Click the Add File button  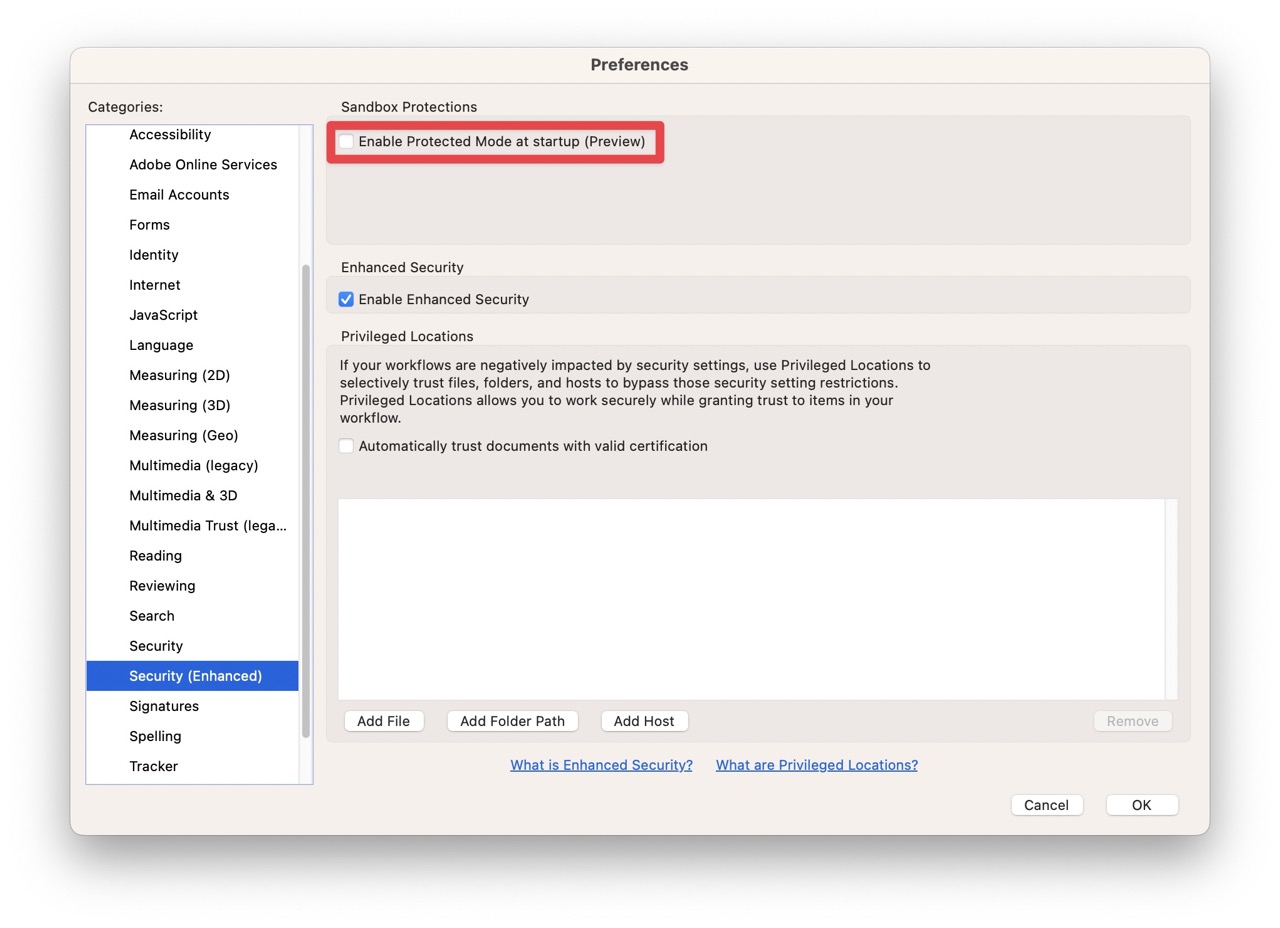tap(384, 720)
